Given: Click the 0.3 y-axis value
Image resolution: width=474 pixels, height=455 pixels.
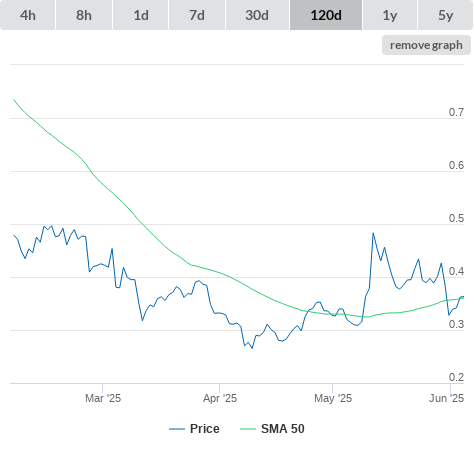Looking at the screenshot, I should tap(456, 324).
